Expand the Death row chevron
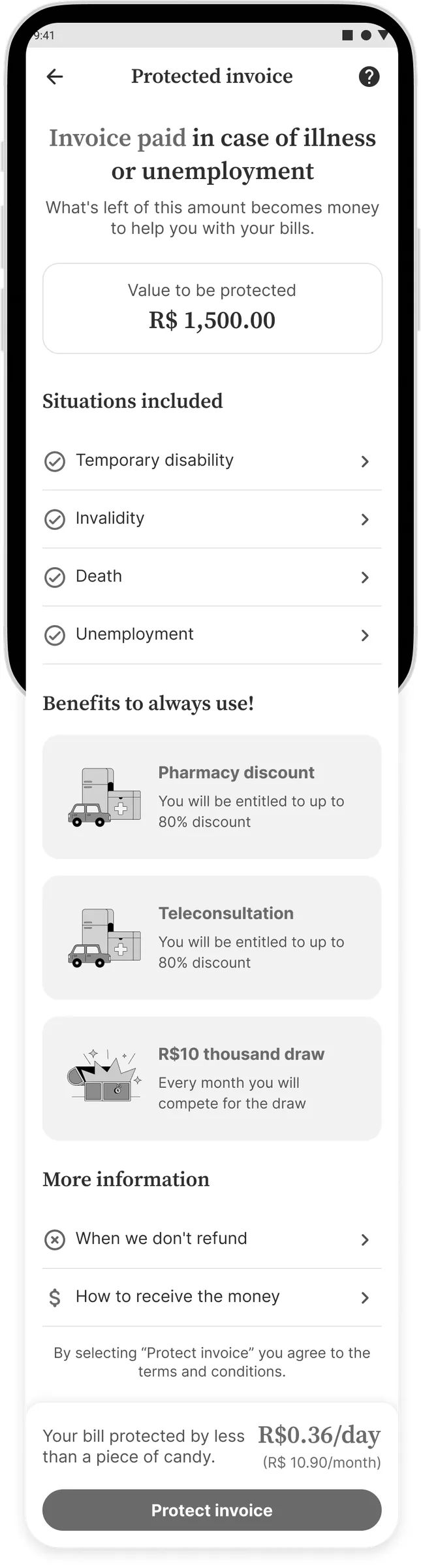Image resolution: width=421 pixels, height=1568 pixels. [365, 578]
